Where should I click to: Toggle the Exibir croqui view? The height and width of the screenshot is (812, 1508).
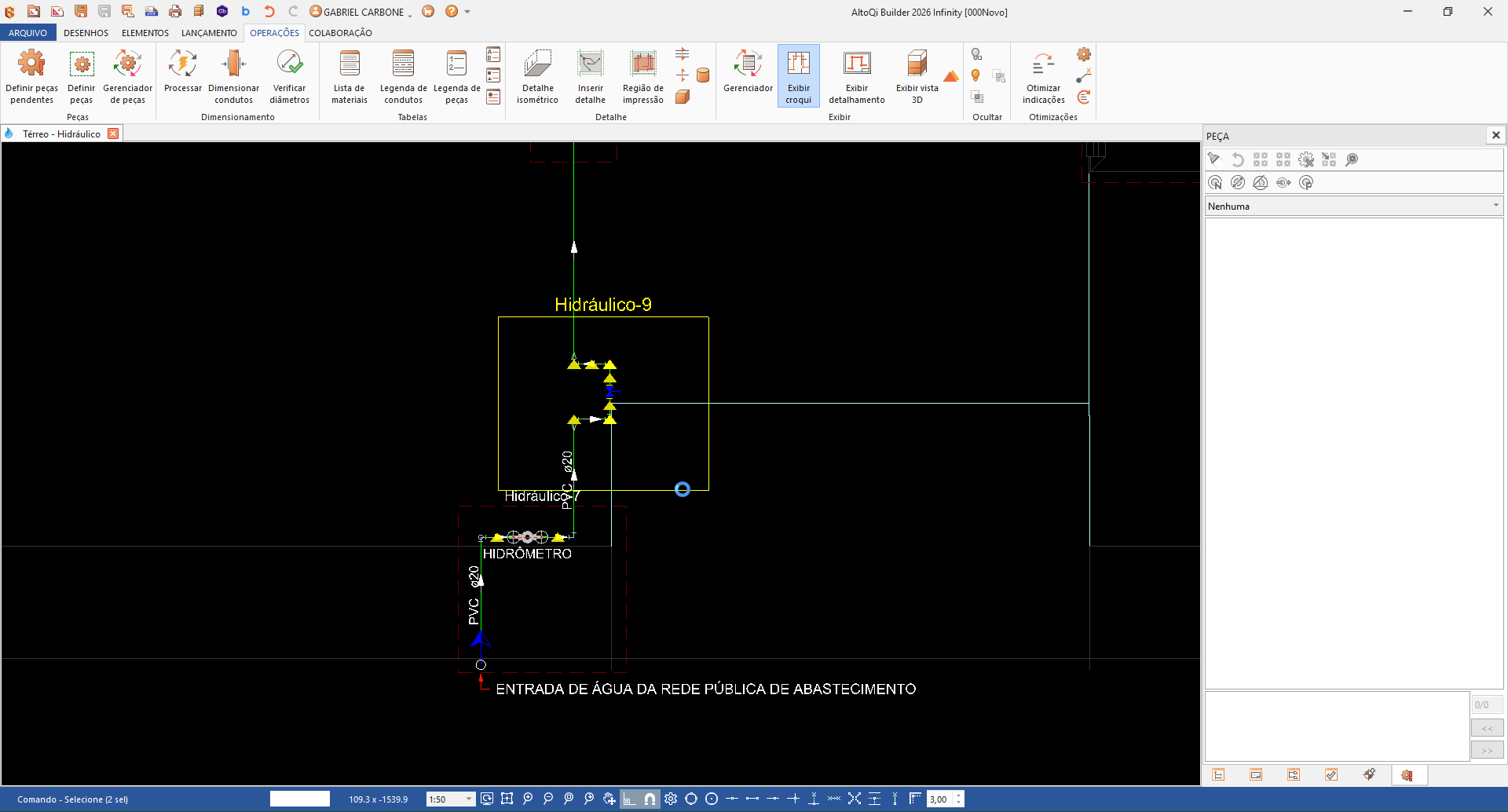tap(798, 75)
